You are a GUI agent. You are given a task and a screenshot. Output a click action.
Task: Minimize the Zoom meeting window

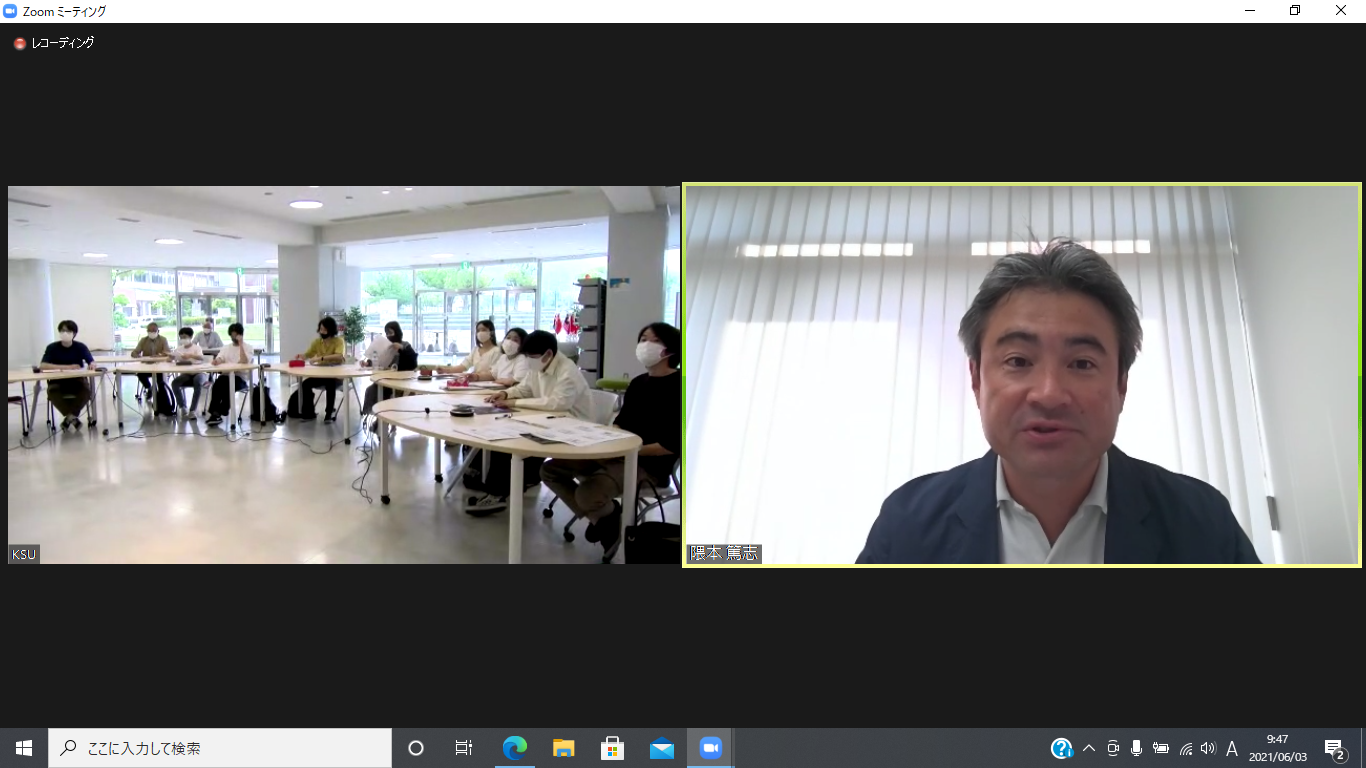1250,11
